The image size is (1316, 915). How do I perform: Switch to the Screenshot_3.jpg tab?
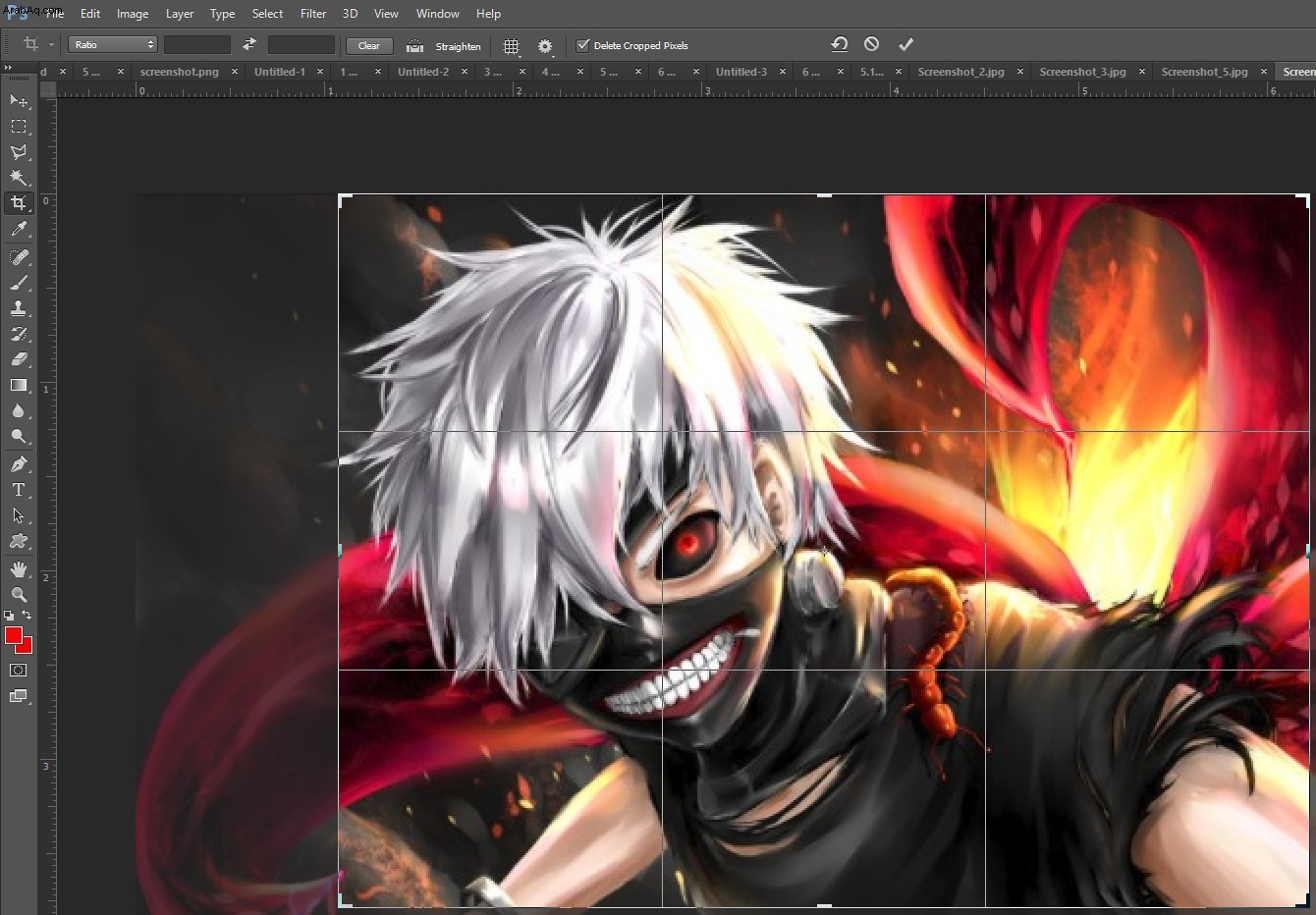(x=1082, y=72)
